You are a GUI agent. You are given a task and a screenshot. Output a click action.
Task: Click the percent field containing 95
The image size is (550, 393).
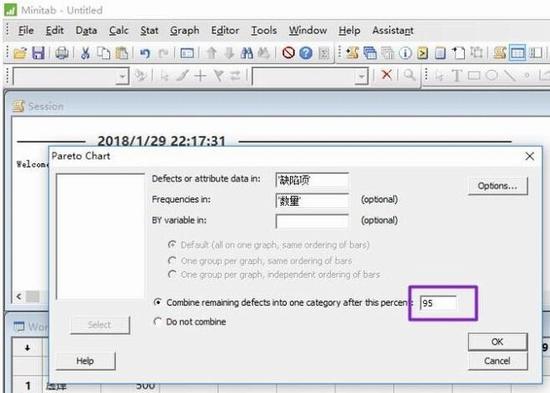point(438,303)
